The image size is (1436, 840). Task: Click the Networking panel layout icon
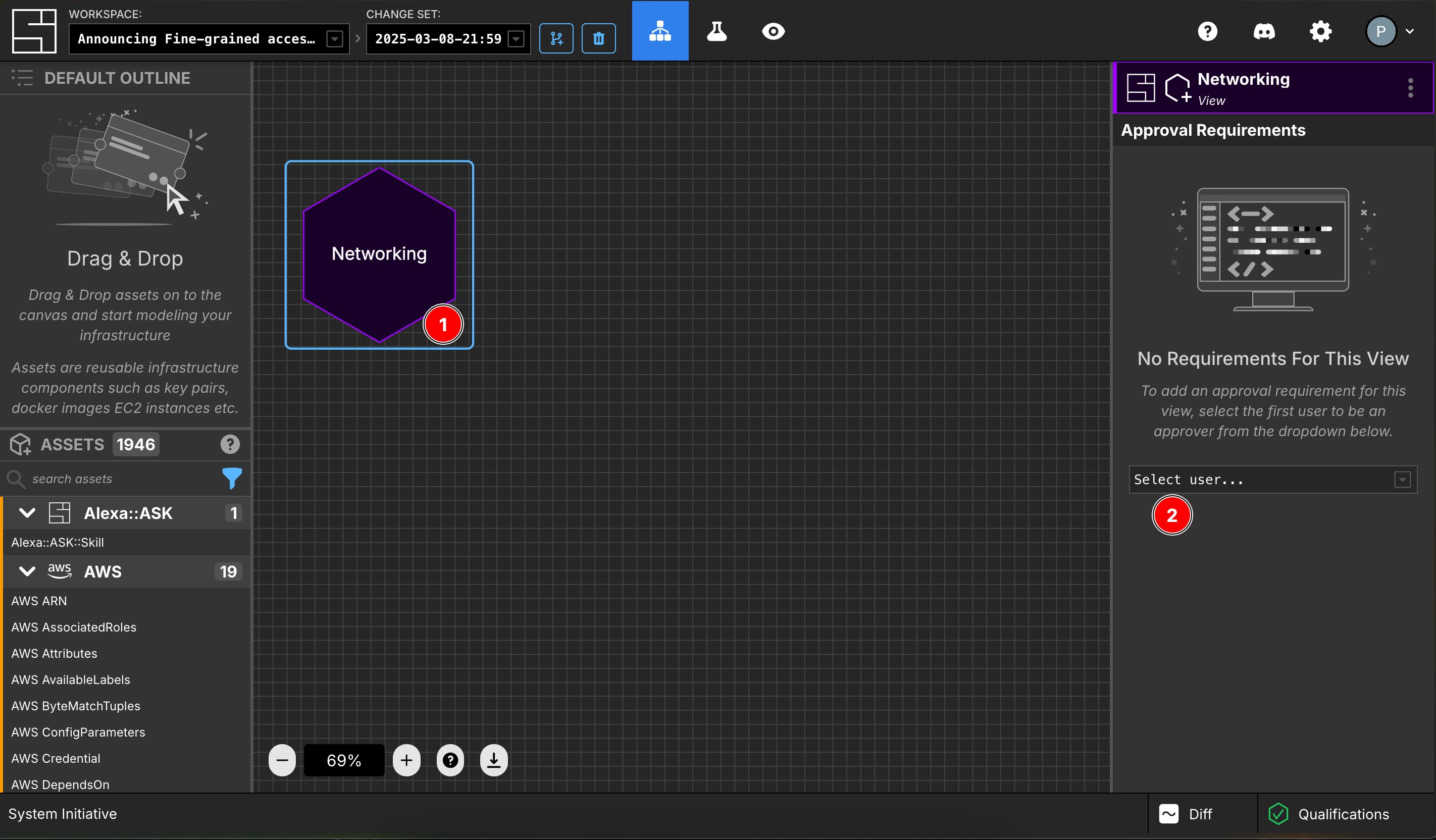(x=1141, y=88)
